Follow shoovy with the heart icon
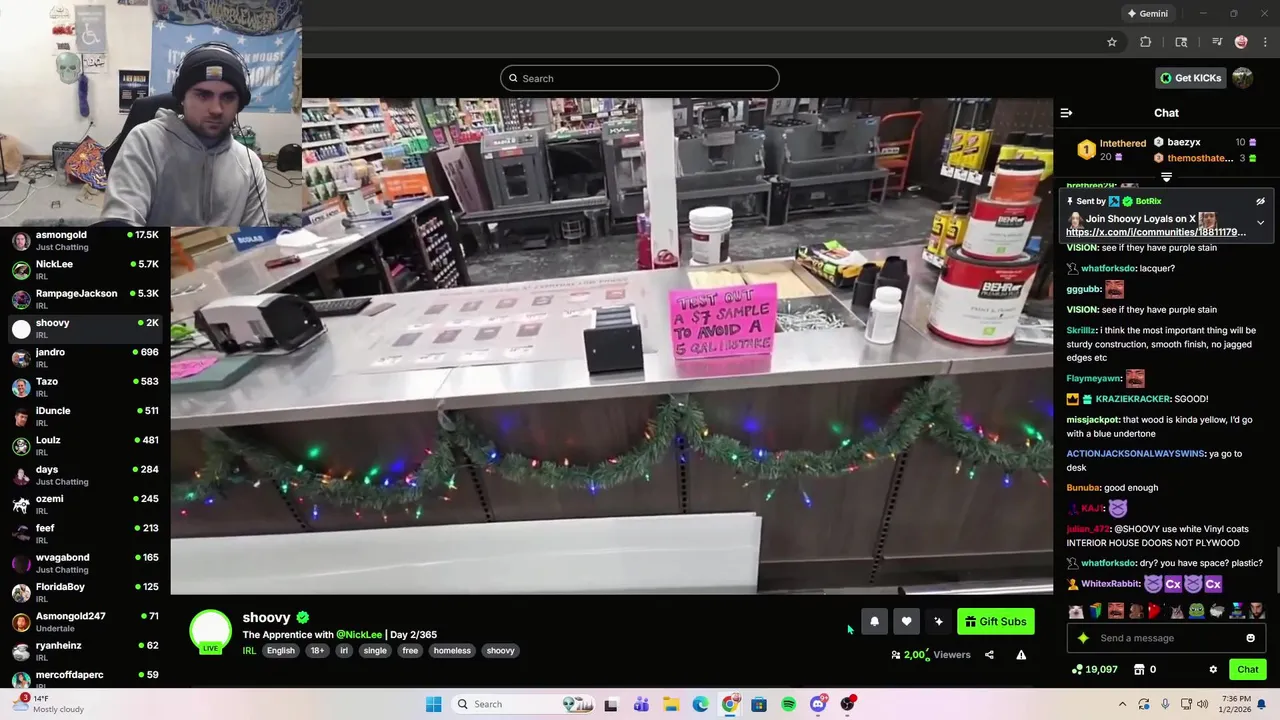This screenshot has width=1280, height=720. click(x=906, y=621)
